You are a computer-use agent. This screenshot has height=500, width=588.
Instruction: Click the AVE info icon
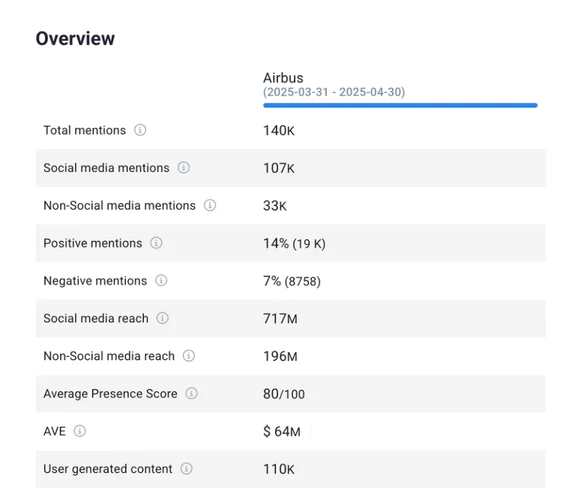80,431
